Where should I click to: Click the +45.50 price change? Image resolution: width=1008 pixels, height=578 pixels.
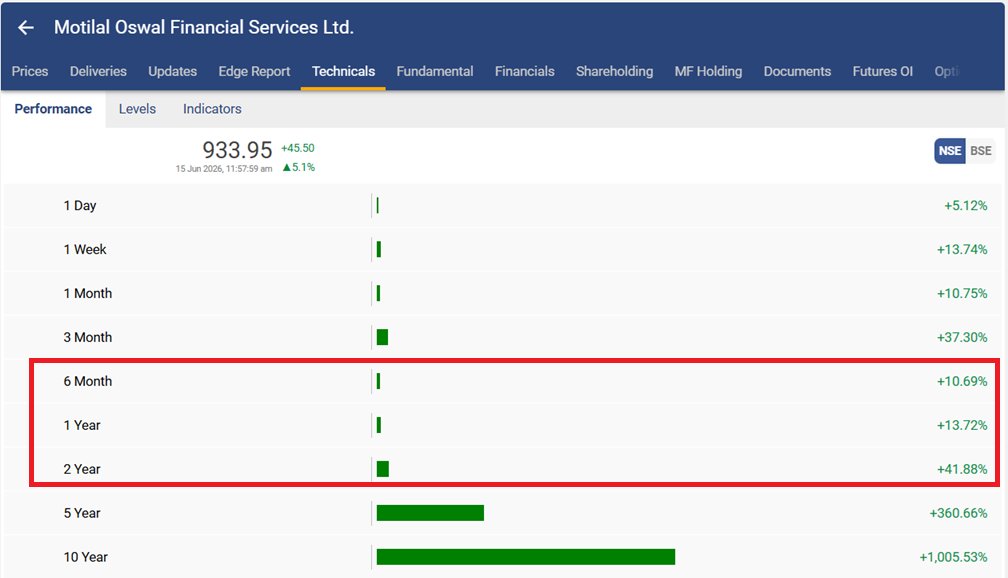tap(298, 148)
